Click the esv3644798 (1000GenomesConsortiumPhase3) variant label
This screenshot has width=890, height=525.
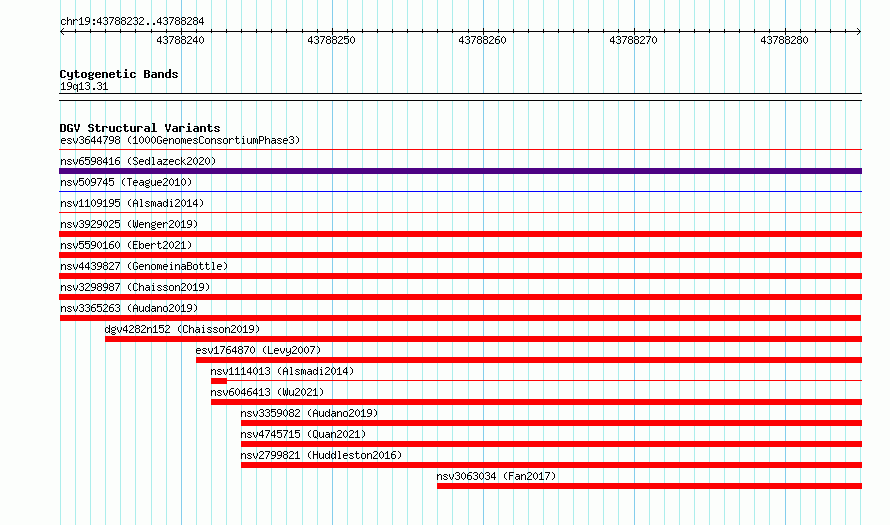pyautogui.click(x=180, y=140)
